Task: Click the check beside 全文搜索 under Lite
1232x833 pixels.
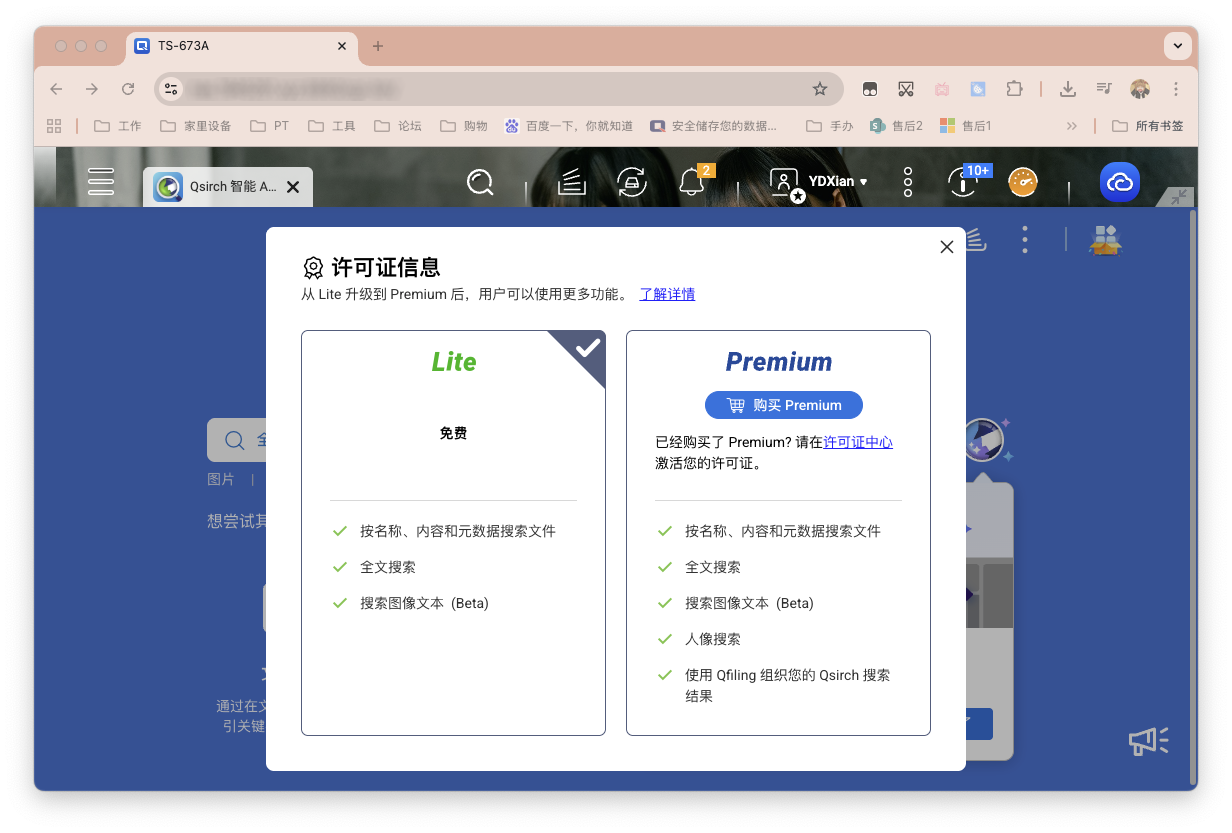Action: coord(340,567)
